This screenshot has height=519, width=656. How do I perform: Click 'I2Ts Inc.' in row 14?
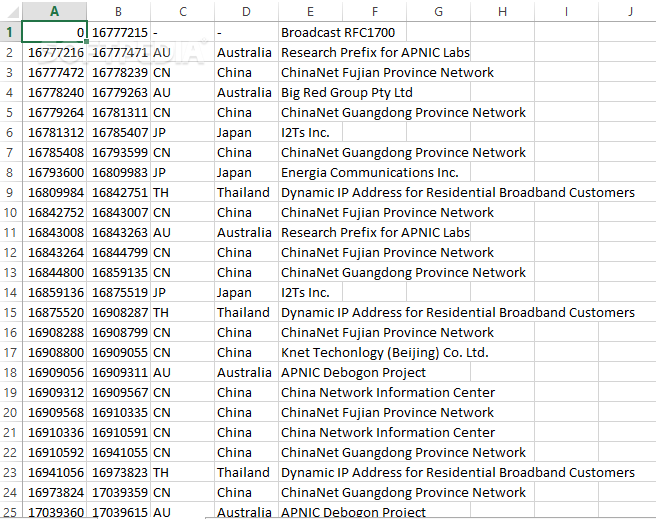pos(310,292)
